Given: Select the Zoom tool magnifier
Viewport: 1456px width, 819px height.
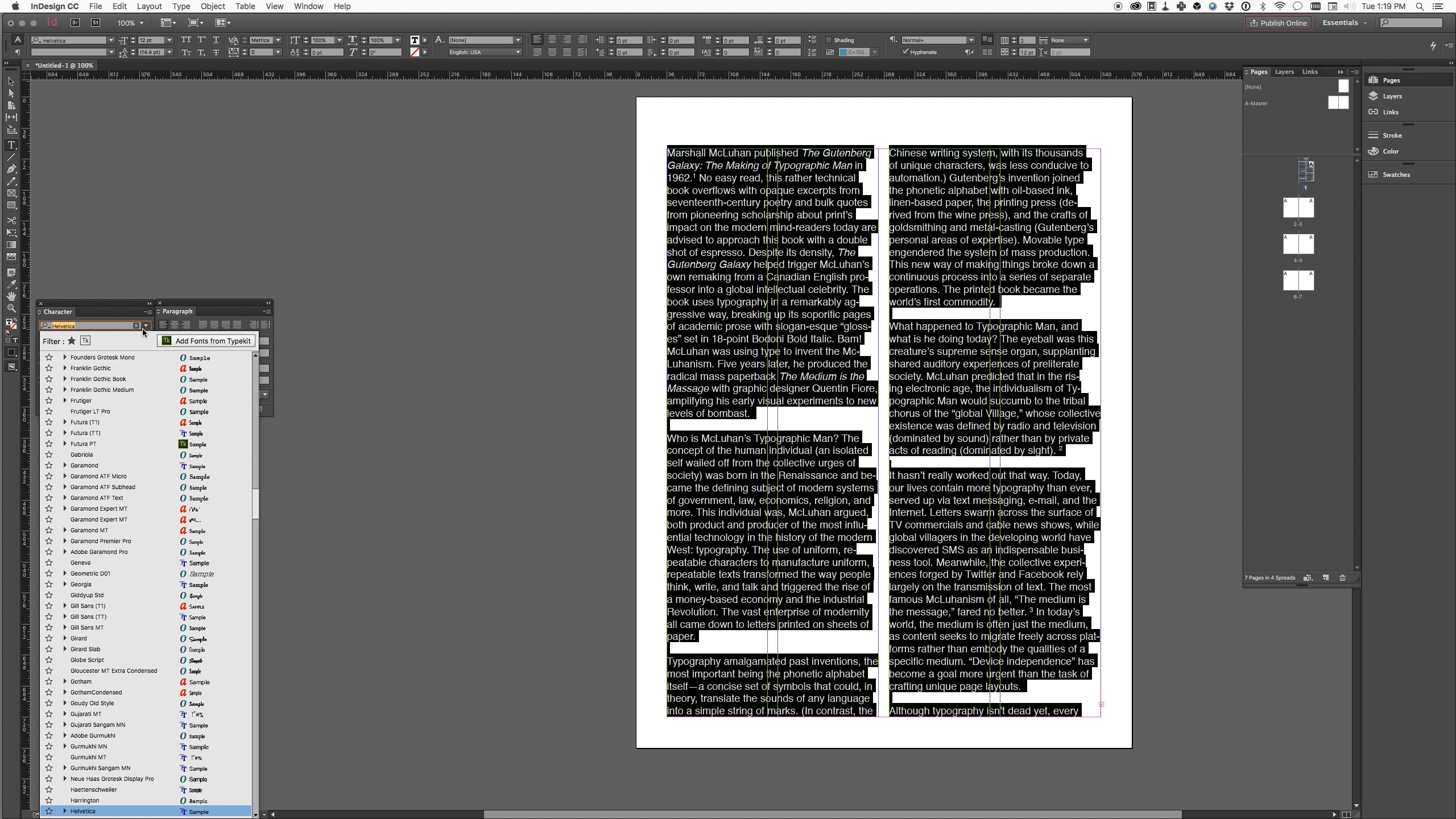Looking at the screenshot, I should (x=11, y=308).
